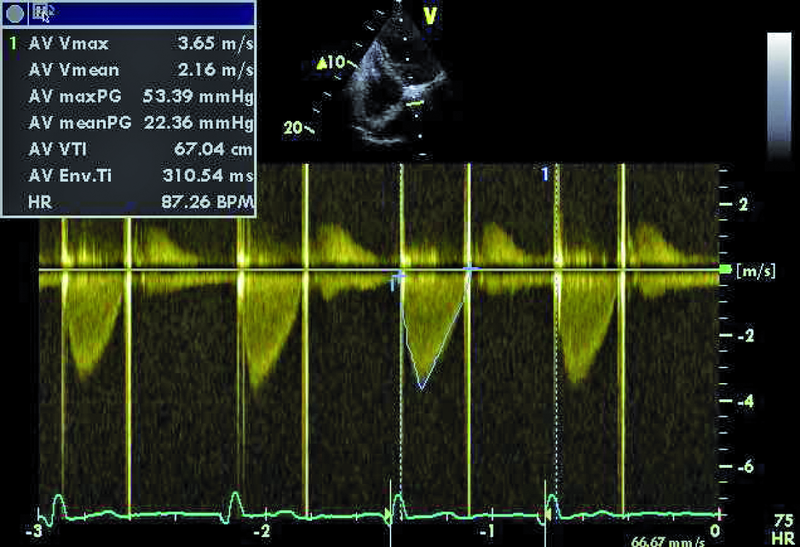Image resolution: width=800 pixels, height=547 pixels.
Task: Click the yellow focus triangle beside depth 10
Action: [322, 64]
